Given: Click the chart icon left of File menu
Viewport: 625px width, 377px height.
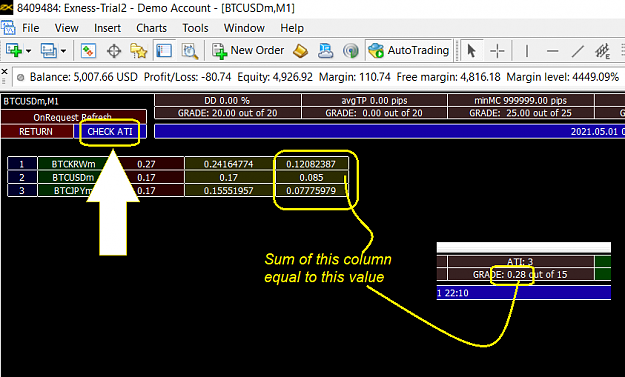Looking at the screenshot, I should pos(8,28).
